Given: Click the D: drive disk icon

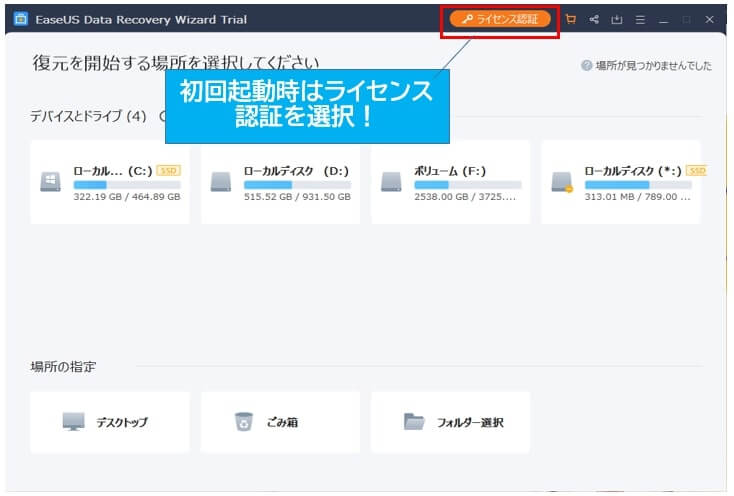Looking at the screenshot, I should coord(221,182).
